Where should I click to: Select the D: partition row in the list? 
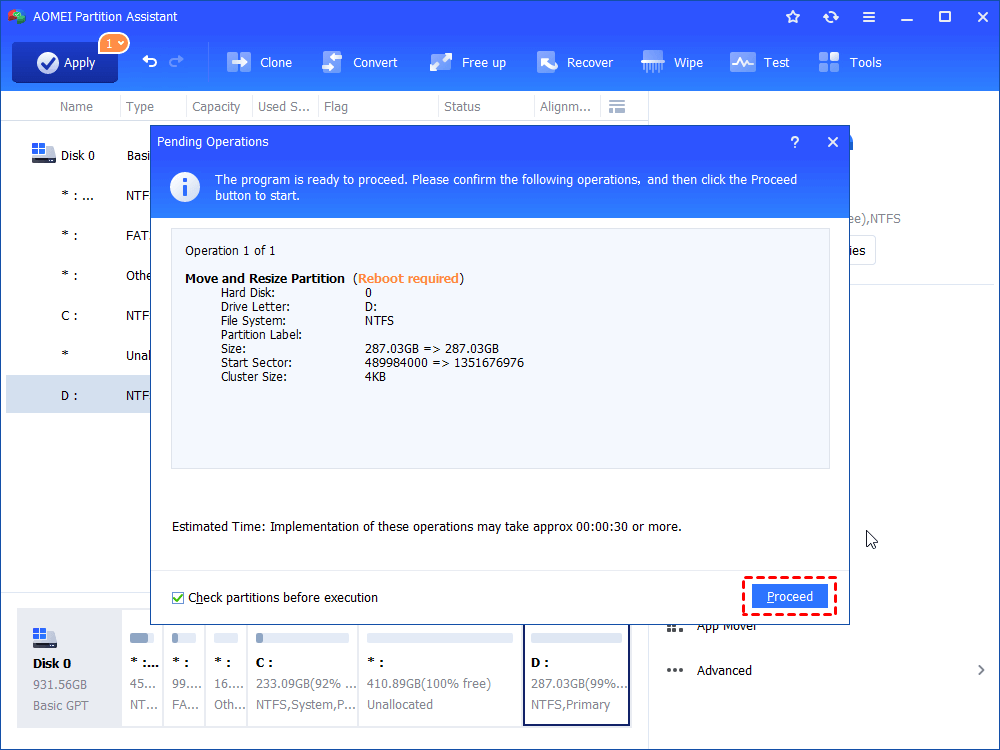(79, 395)
